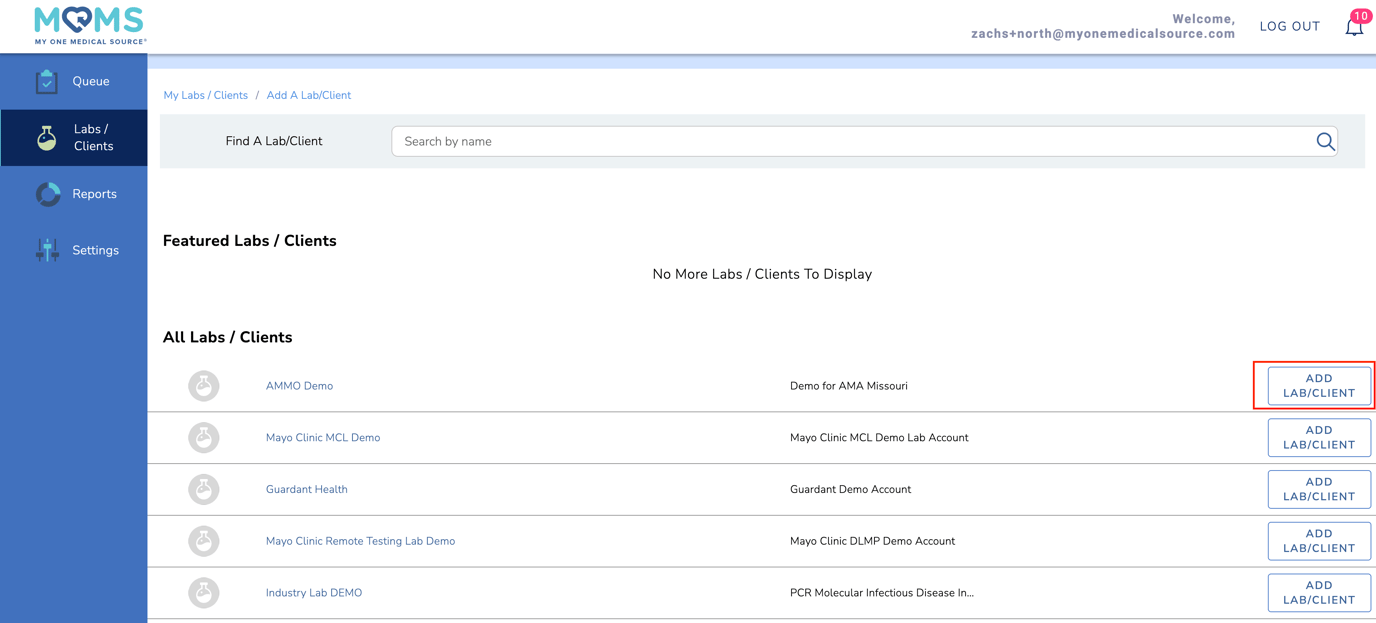
Task: Go to Settings in the sidebar
Action: [x=74, y=250]
